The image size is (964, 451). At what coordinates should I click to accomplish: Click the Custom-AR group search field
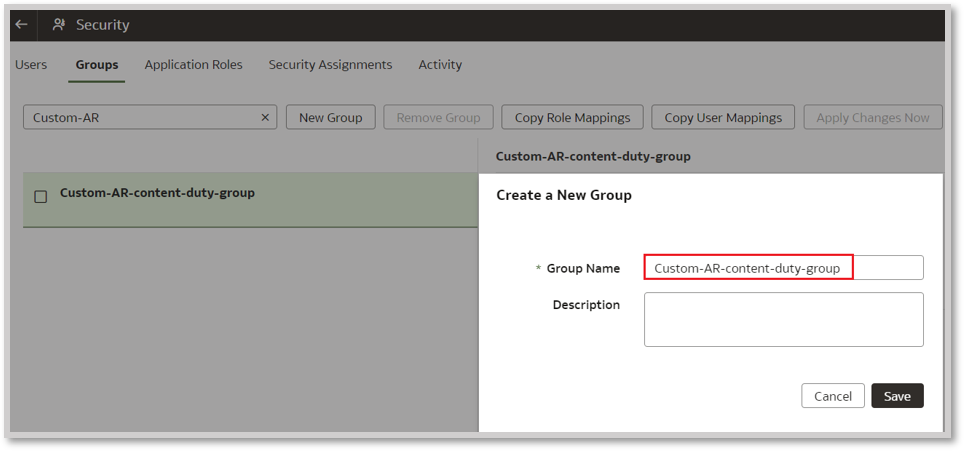(x=140, y=117)
